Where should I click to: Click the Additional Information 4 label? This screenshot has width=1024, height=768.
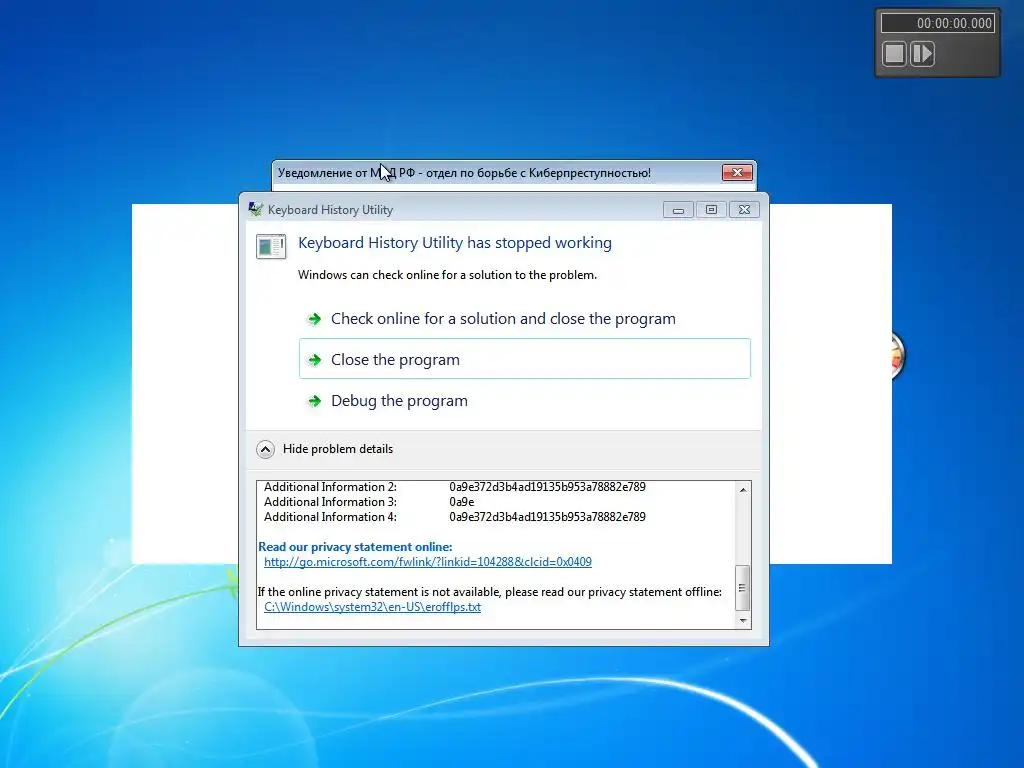(330, 517)
